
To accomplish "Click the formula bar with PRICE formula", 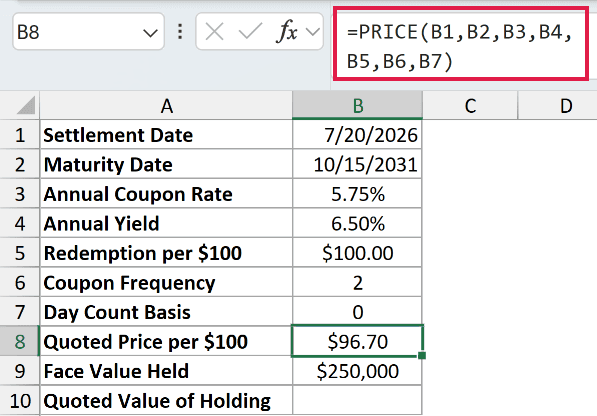I will (x=461, y=44).
